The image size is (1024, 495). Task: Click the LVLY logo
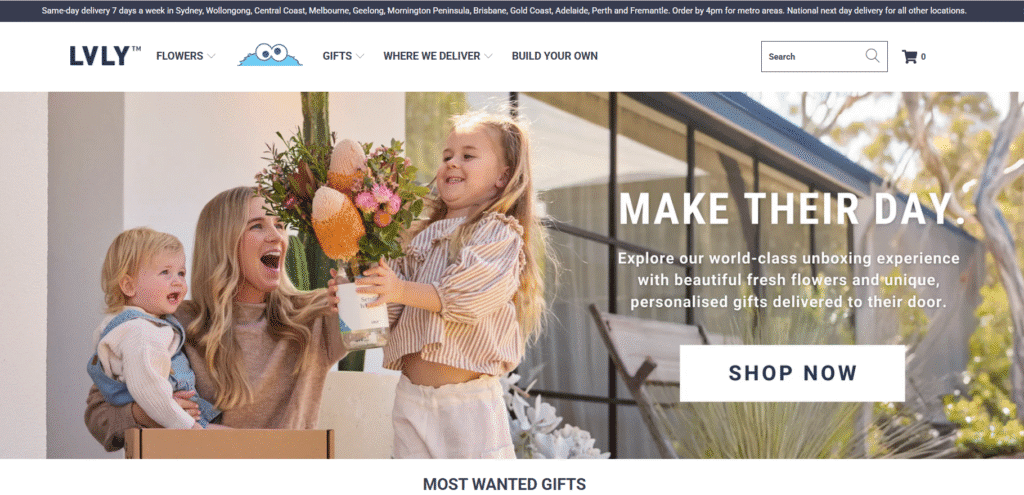tap(105, 56)
